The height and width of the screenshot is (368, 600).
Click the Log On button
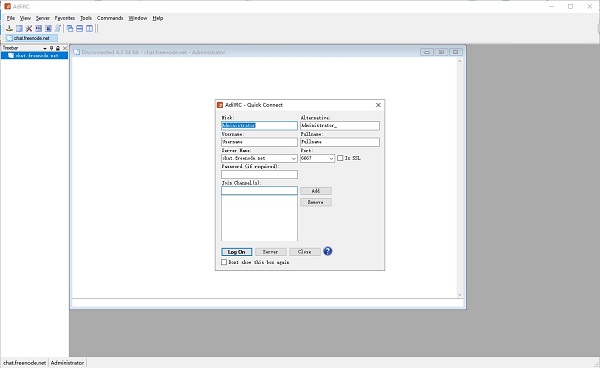click(236, 252)
